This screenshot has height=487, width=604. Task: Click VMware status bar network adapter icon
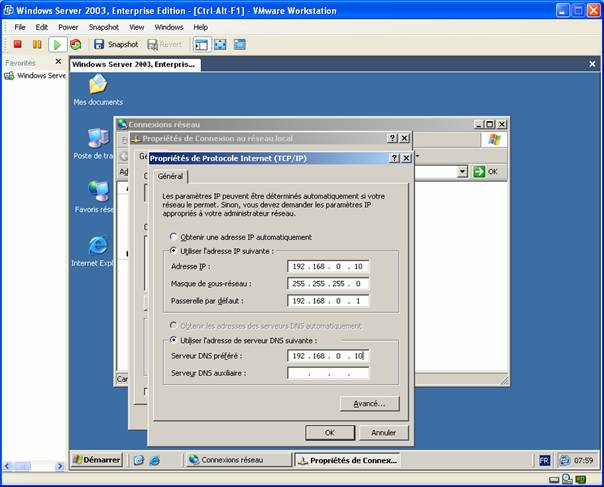(567, 479)
